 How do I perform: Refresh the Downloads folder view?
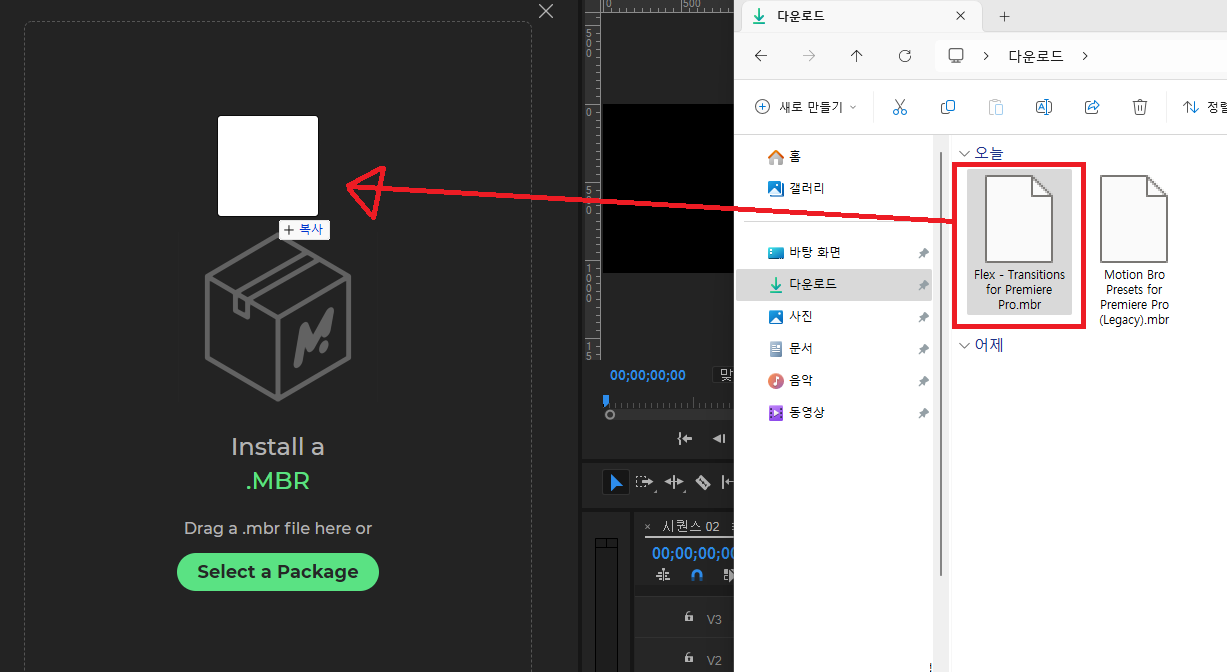pos(905,56)
